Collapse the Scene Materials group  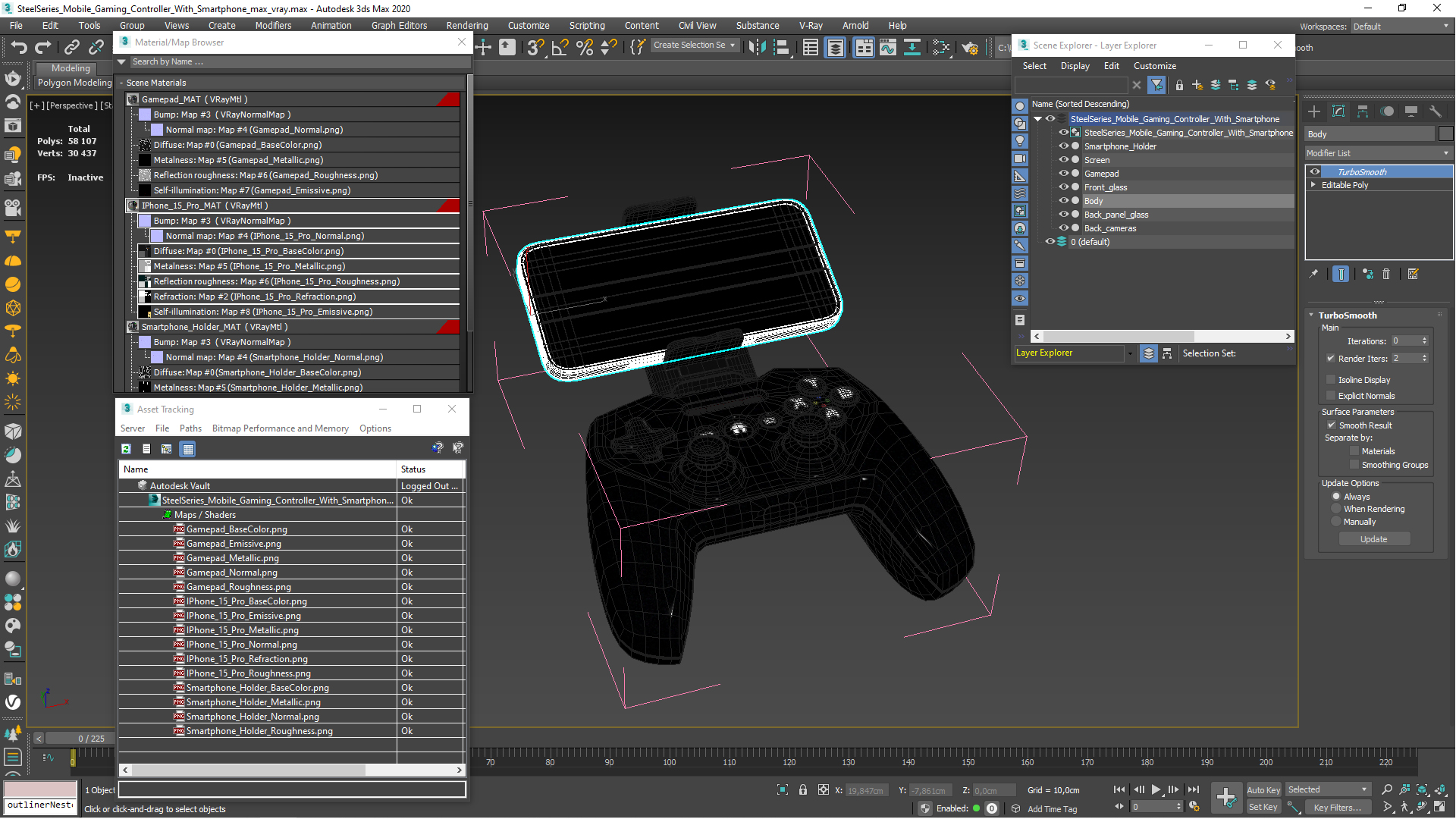coord(121,83)
